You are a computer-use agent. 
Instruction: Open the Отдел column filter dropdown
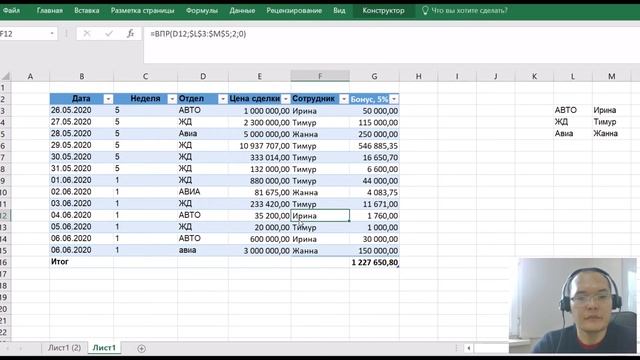pos(223,99)
